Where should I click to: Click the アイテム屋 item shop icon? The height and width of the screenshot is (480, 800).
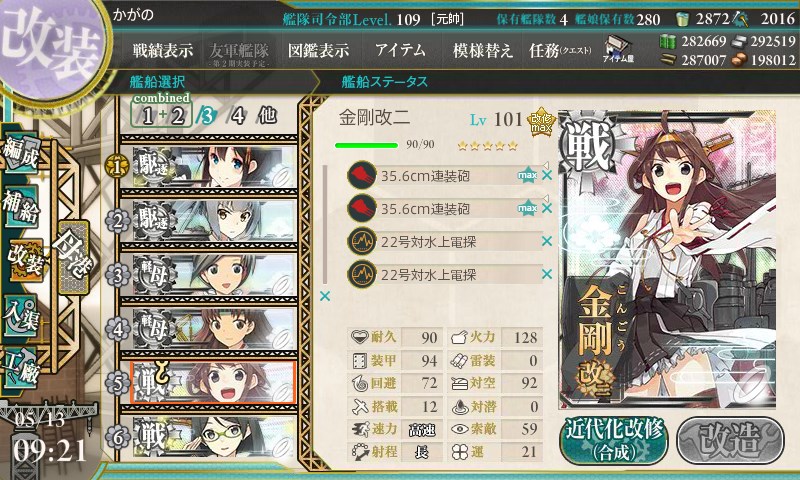point(618,49)
